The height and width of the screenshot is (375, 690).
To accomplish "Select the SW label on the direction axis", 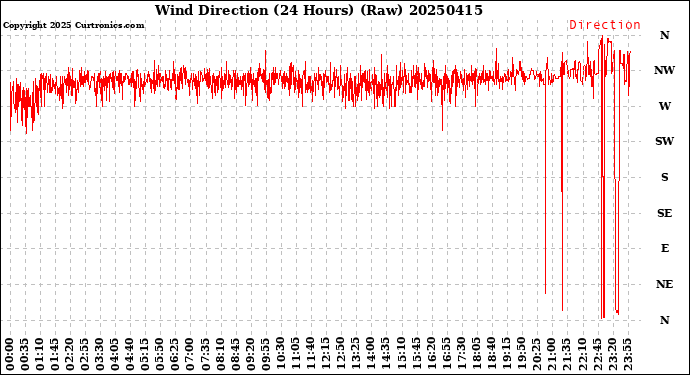I will pyautogui.click(x=664, y=141).
